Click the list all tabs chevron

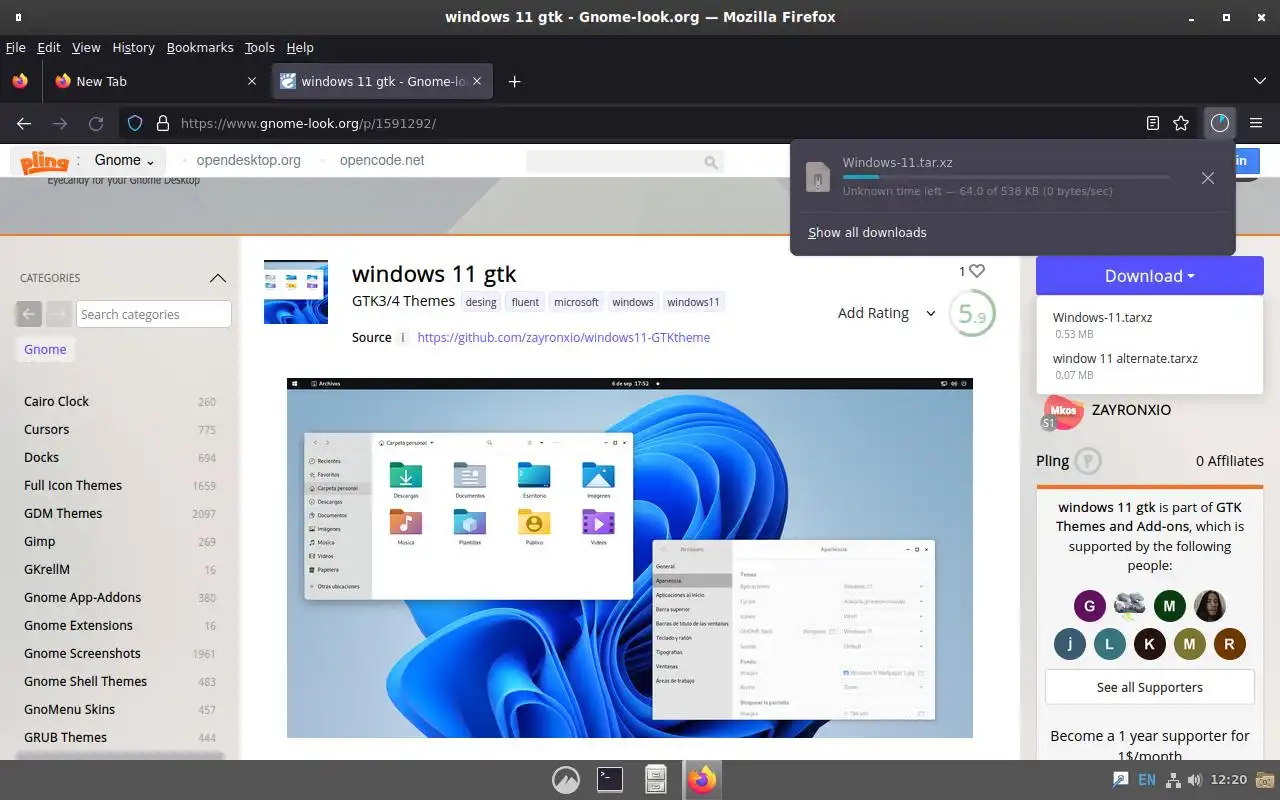[1259, 81]
